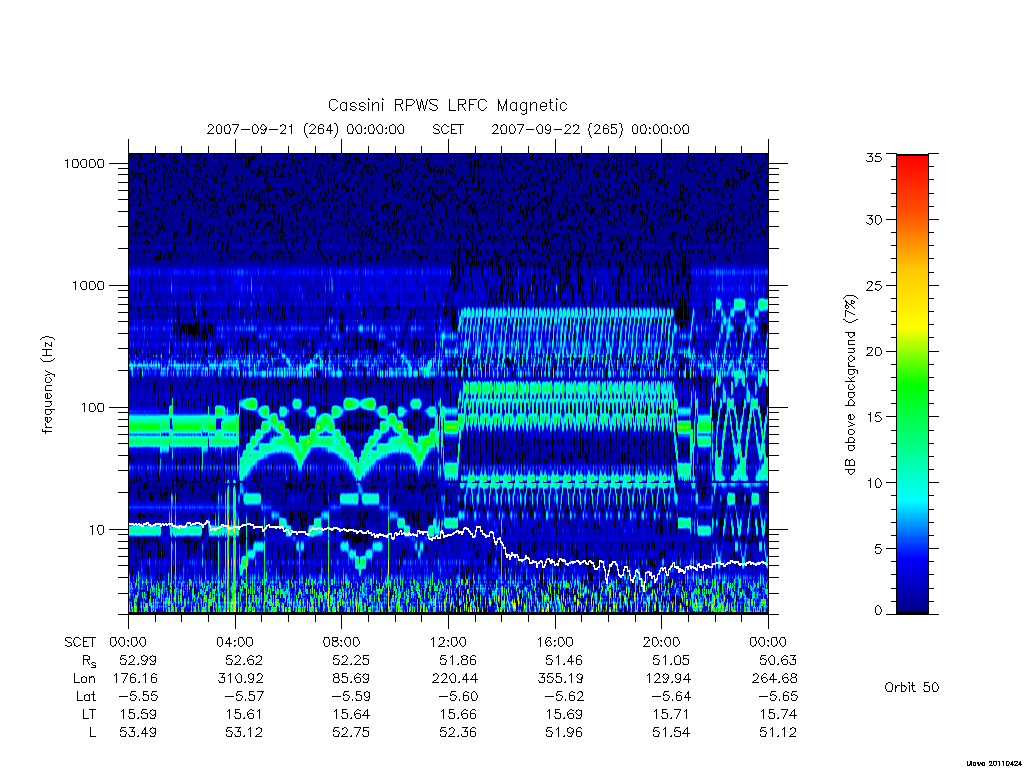Viewport: 1024px width, 768px height.
Task: Click the LT value 15.74
Action: coord(778,714)
